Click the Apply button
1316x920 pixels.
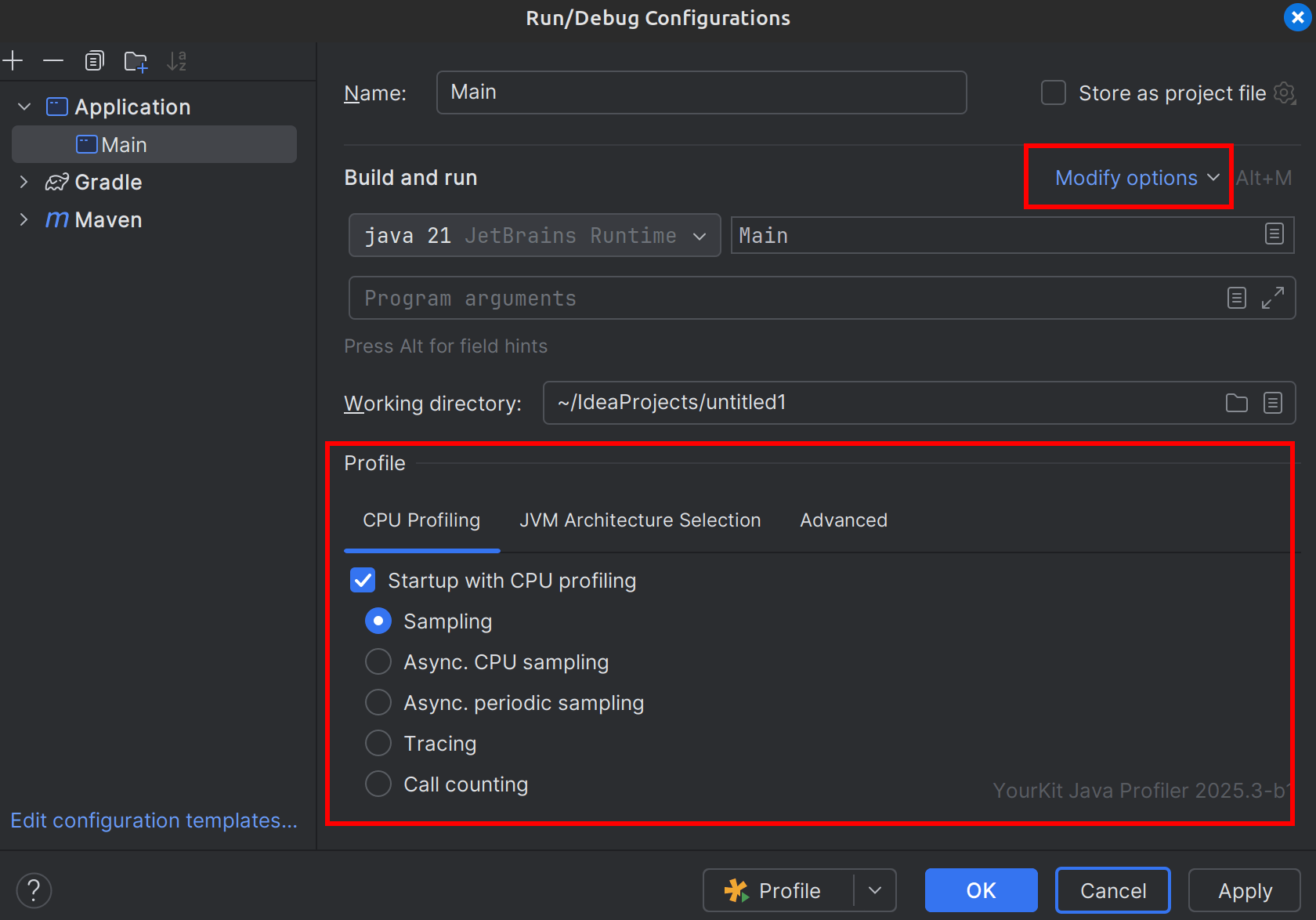pos(1245,890)
